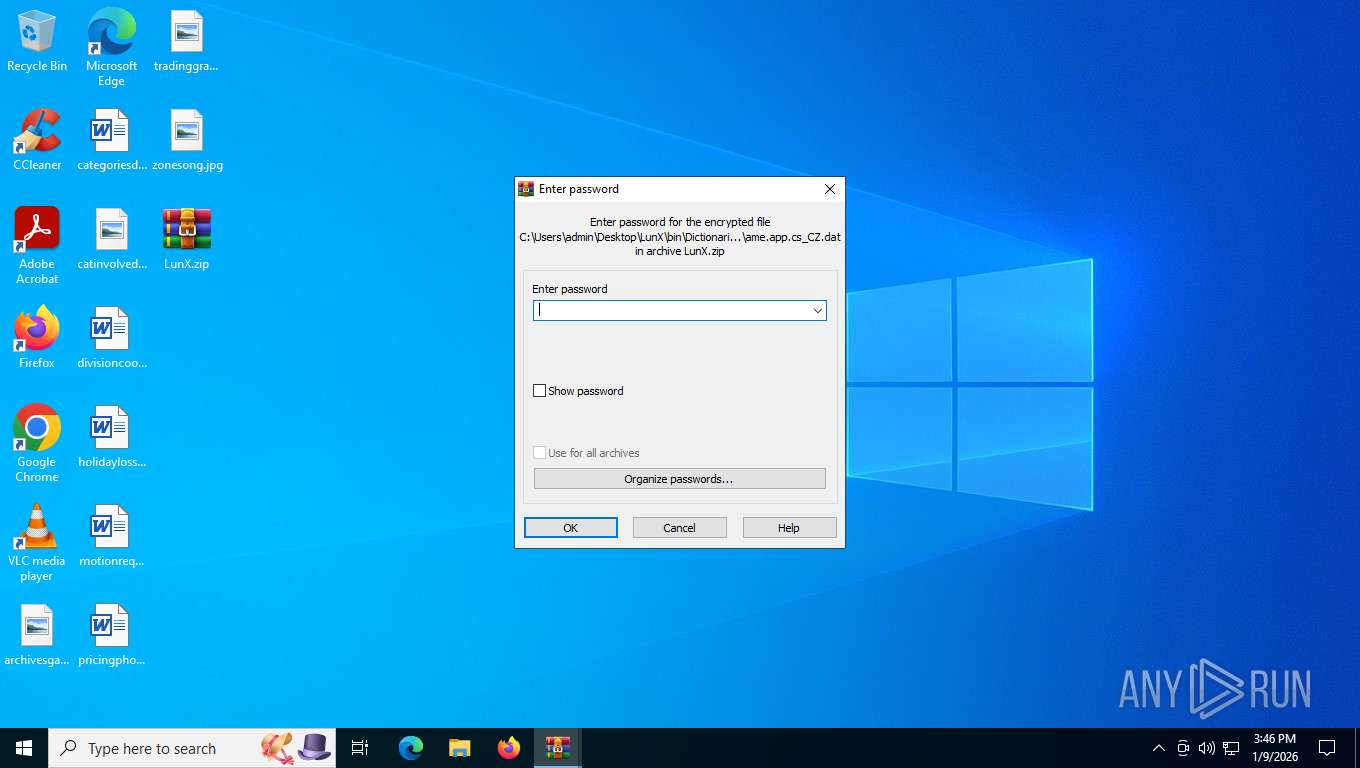The width and height of the screenshot is (1360, 768).
Task: Click the WinRAR icon in dialog title bar
Action: (x=526, y=189)
